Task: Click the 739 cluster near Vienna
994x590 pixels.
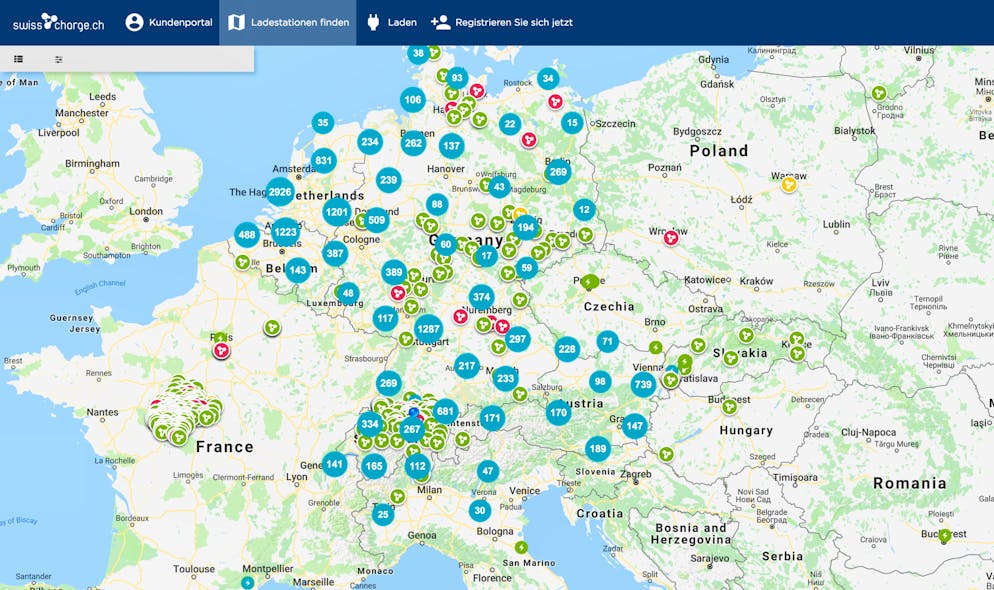Action: pyautogui.click(x=643, y=384)
